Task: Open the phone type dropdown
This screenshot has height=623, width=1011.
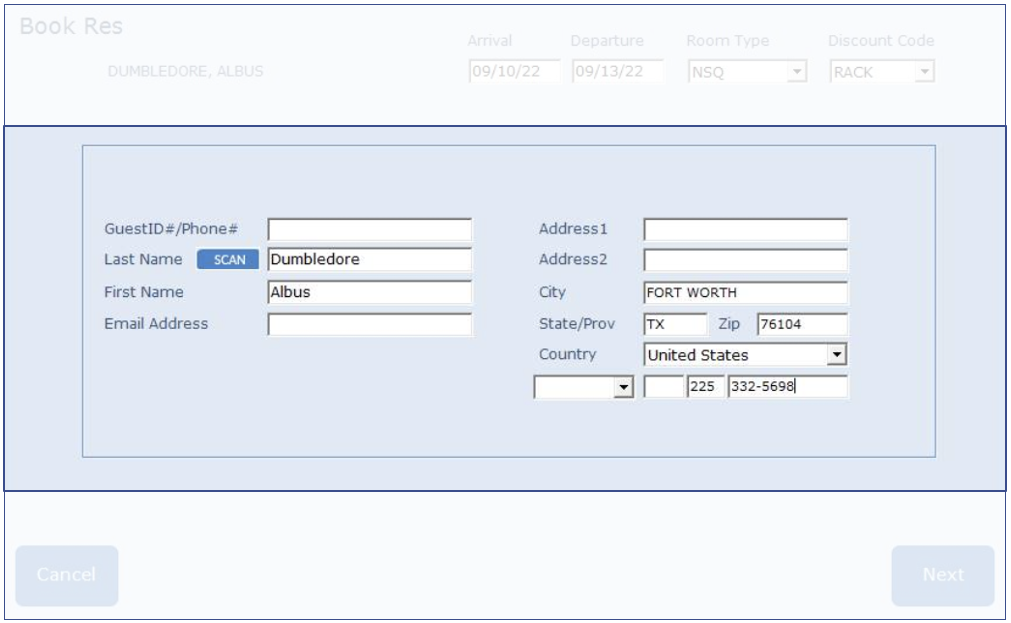Action: [x=623, y=387]
